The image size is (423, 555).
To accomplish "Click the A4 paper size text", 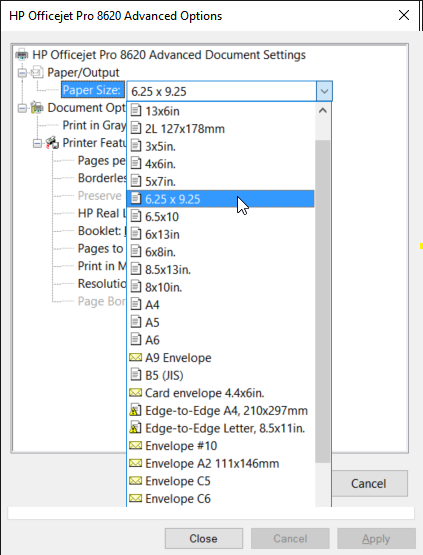I will click(152, 305).
